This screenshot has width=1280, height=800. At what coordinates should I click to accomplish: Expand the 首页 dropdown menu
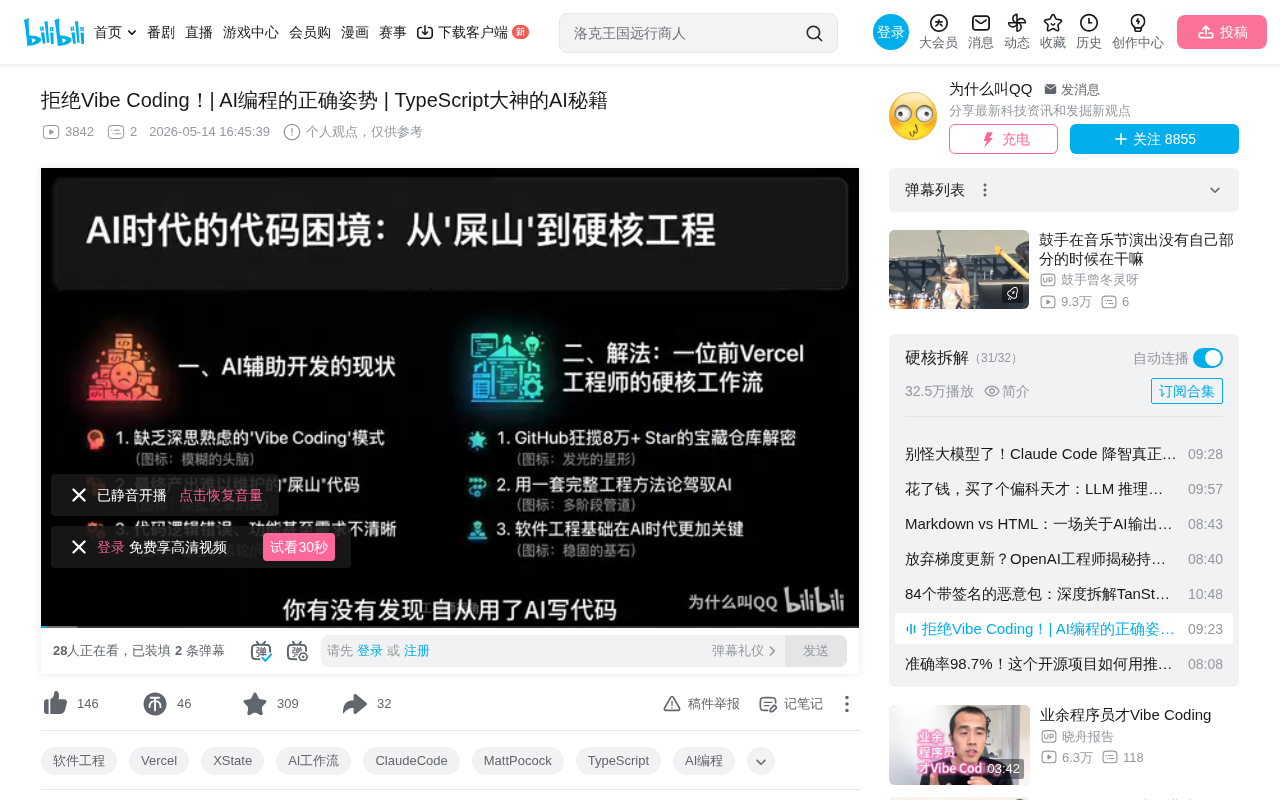132,33
